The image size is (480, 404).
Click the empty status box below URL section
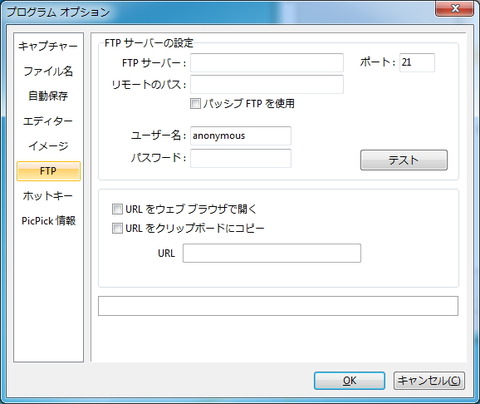(278, 306)
